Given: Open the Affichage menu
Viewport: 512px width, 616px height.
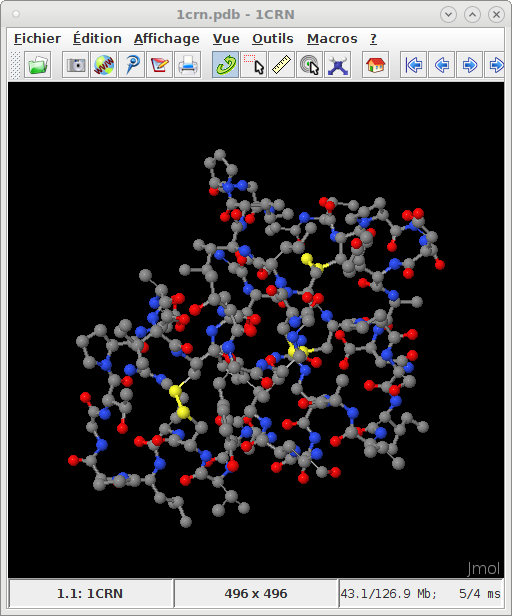Looking at the screenshot, I should [x=167, y=38].
